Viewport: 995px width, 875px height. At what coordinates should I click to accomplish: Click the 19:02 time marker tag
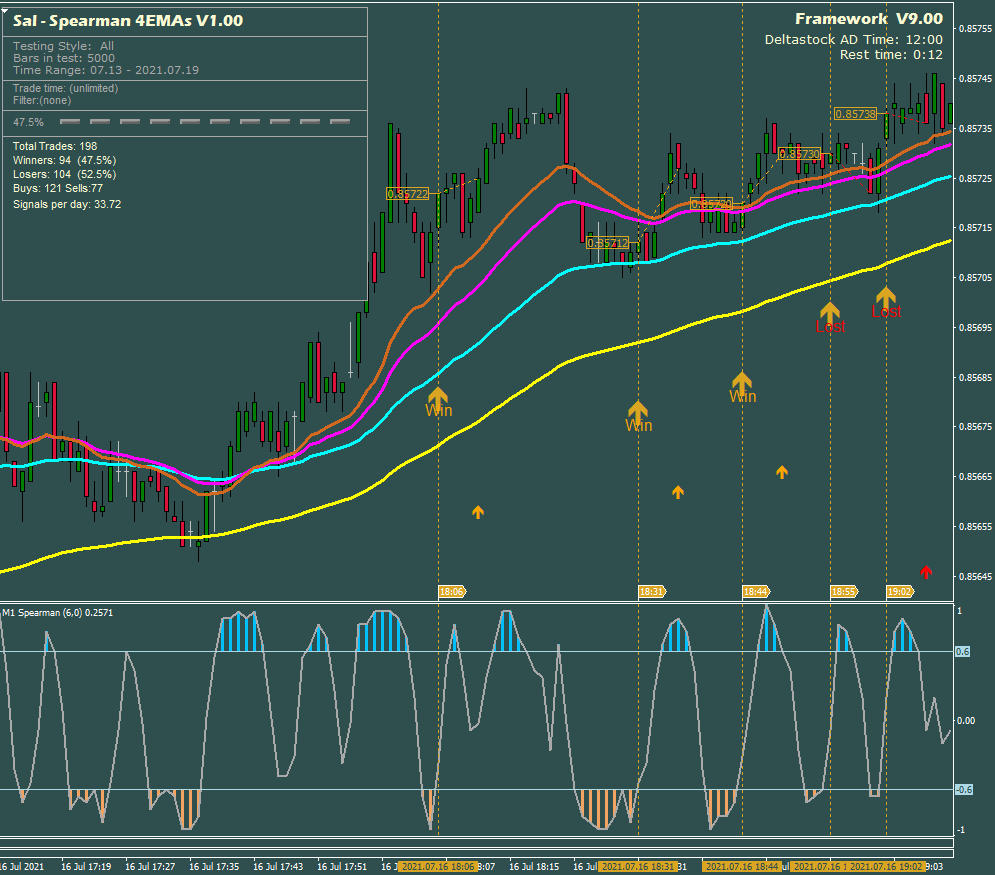[899, 592]
